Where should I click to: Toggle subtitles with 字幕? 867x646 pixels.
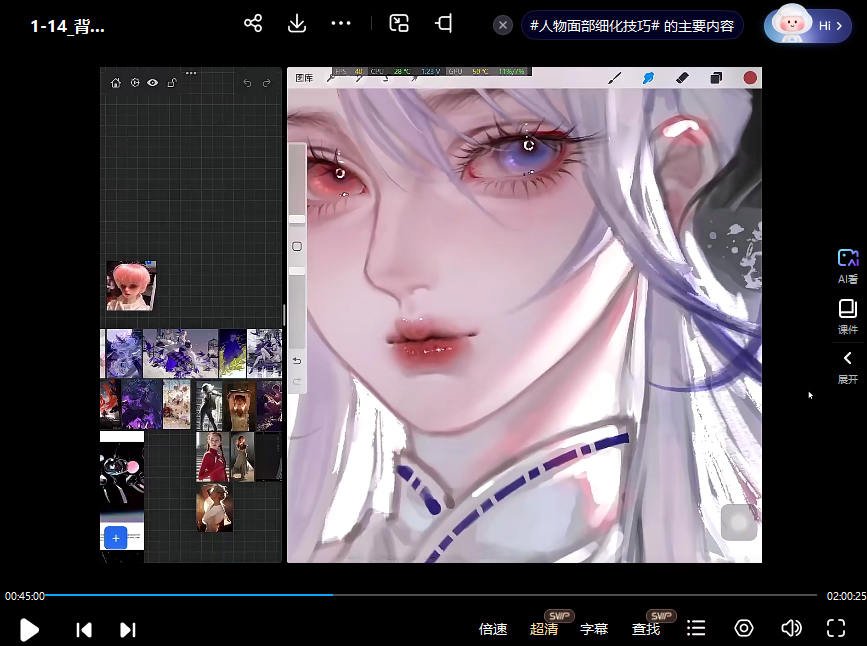(x=594, y=629)
